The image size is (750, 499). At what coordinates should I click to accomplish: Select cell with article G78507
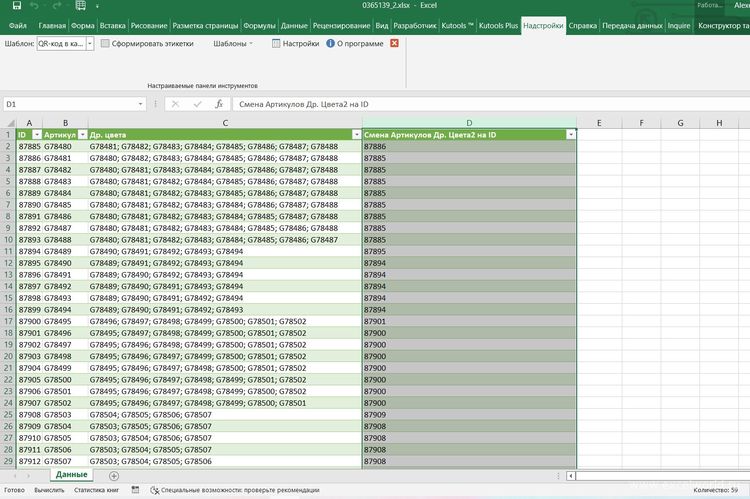[x=66, y=461]
